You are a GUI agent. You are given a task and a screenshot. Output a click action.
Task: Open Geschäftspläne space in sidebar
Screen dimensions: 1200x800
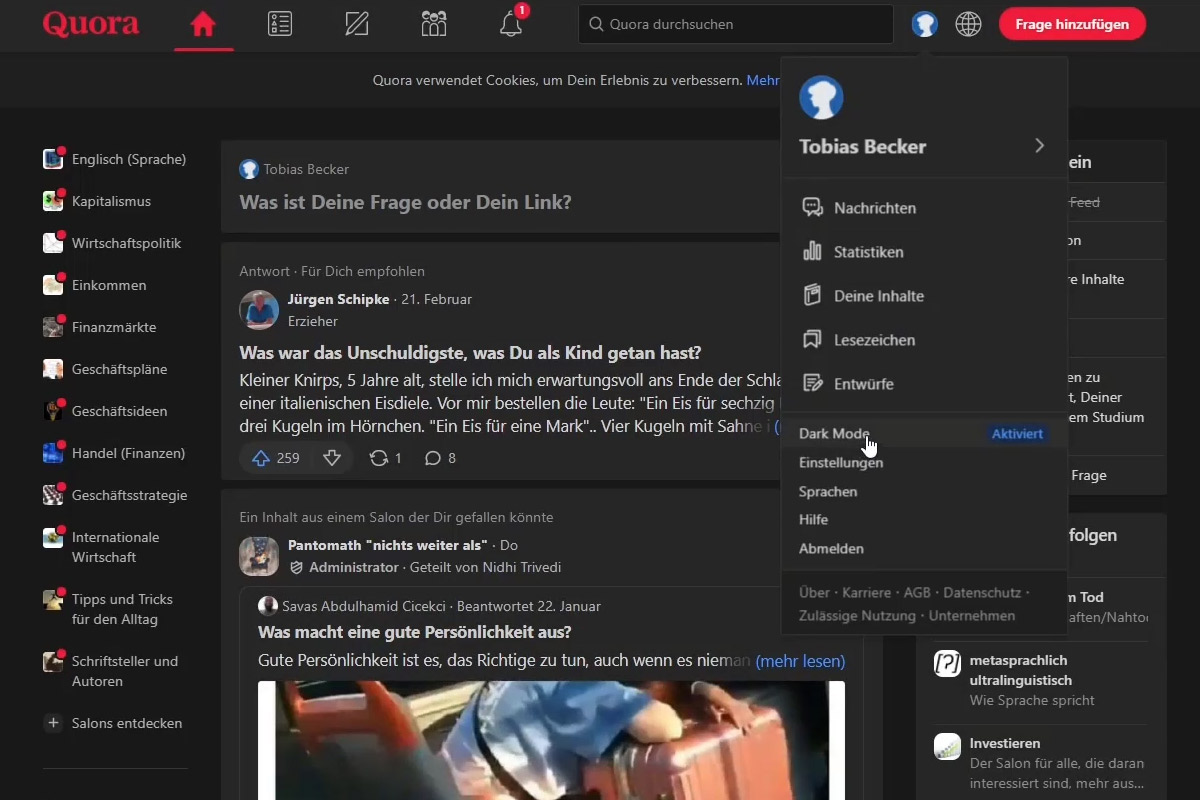tap(105, 369)
